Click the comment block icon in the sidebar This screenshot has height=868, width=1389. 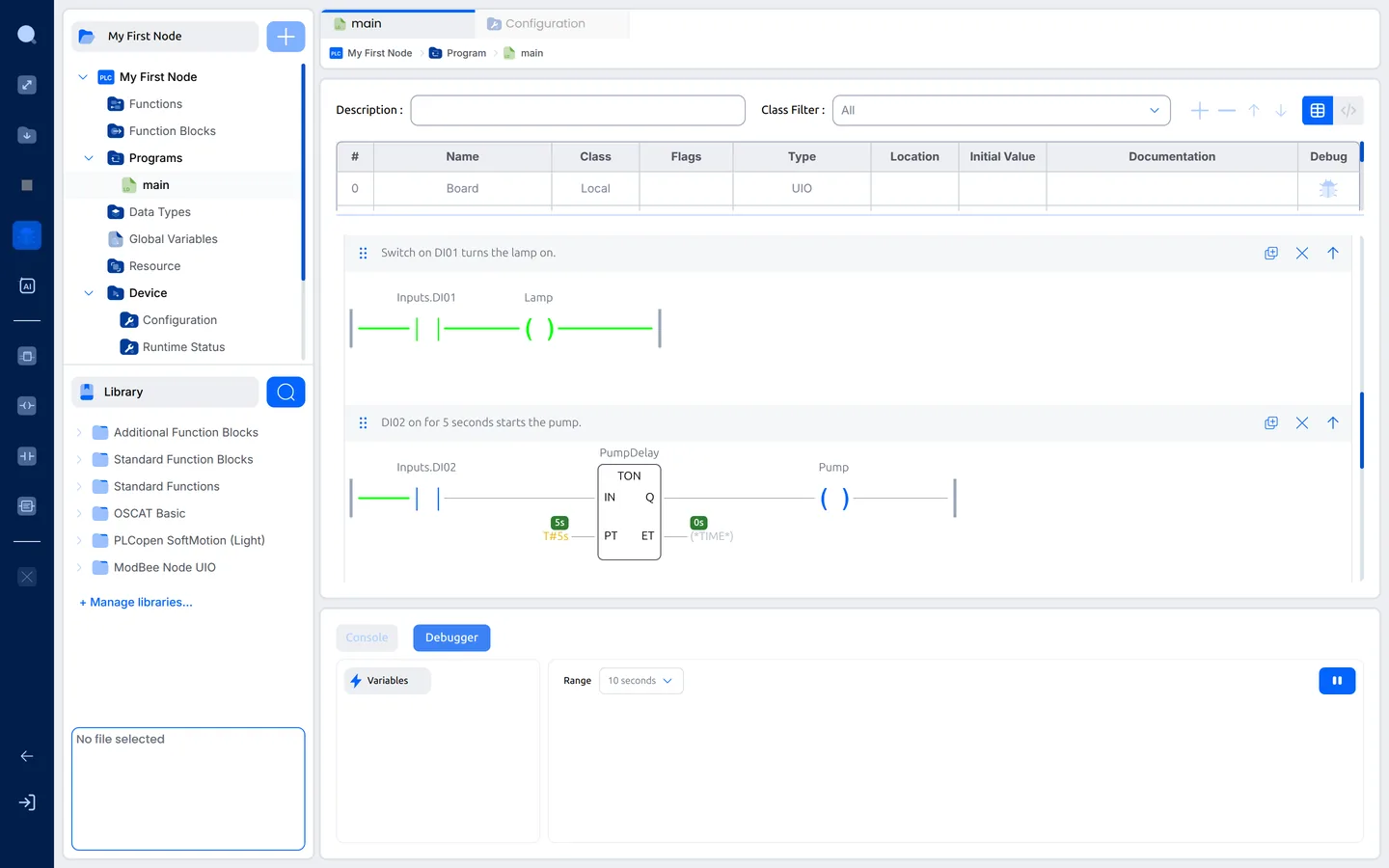pos(27,506)
